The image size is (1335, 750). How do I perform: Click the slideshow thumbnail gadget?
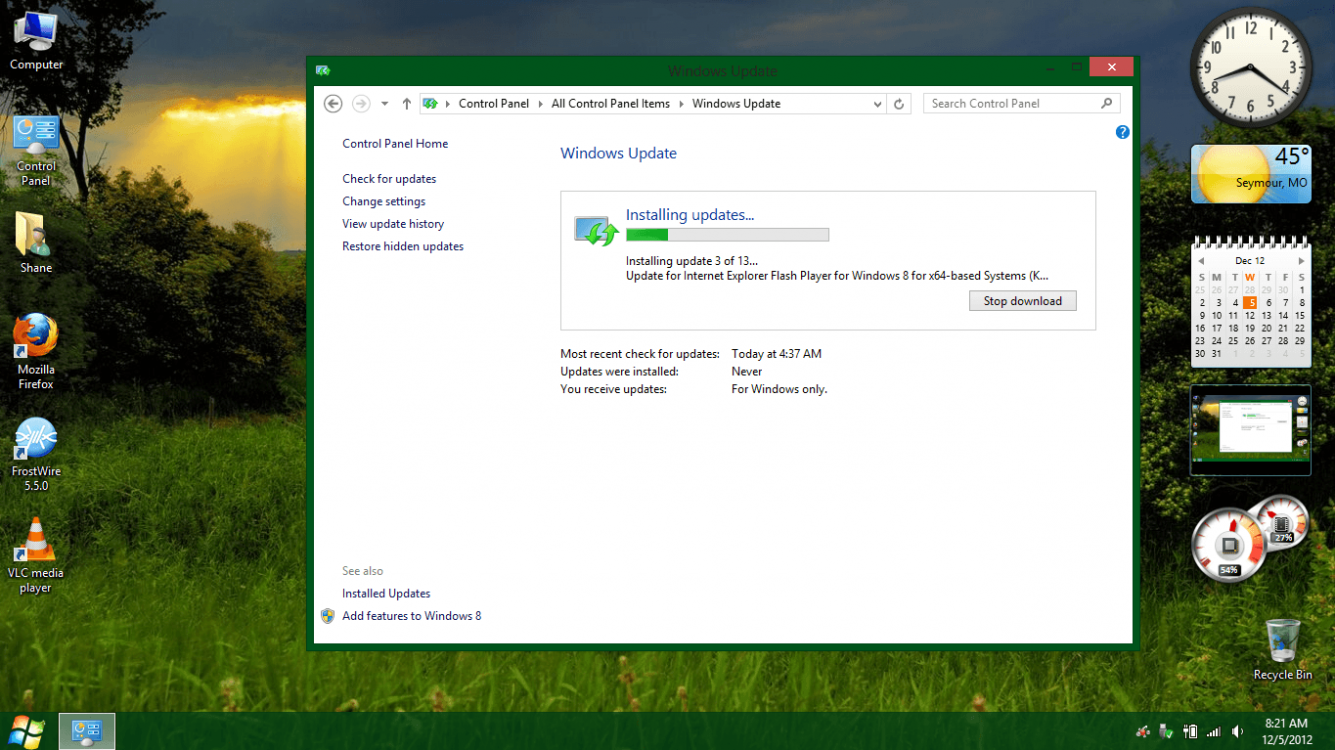pyautogui.click(x=1250, y=430)
